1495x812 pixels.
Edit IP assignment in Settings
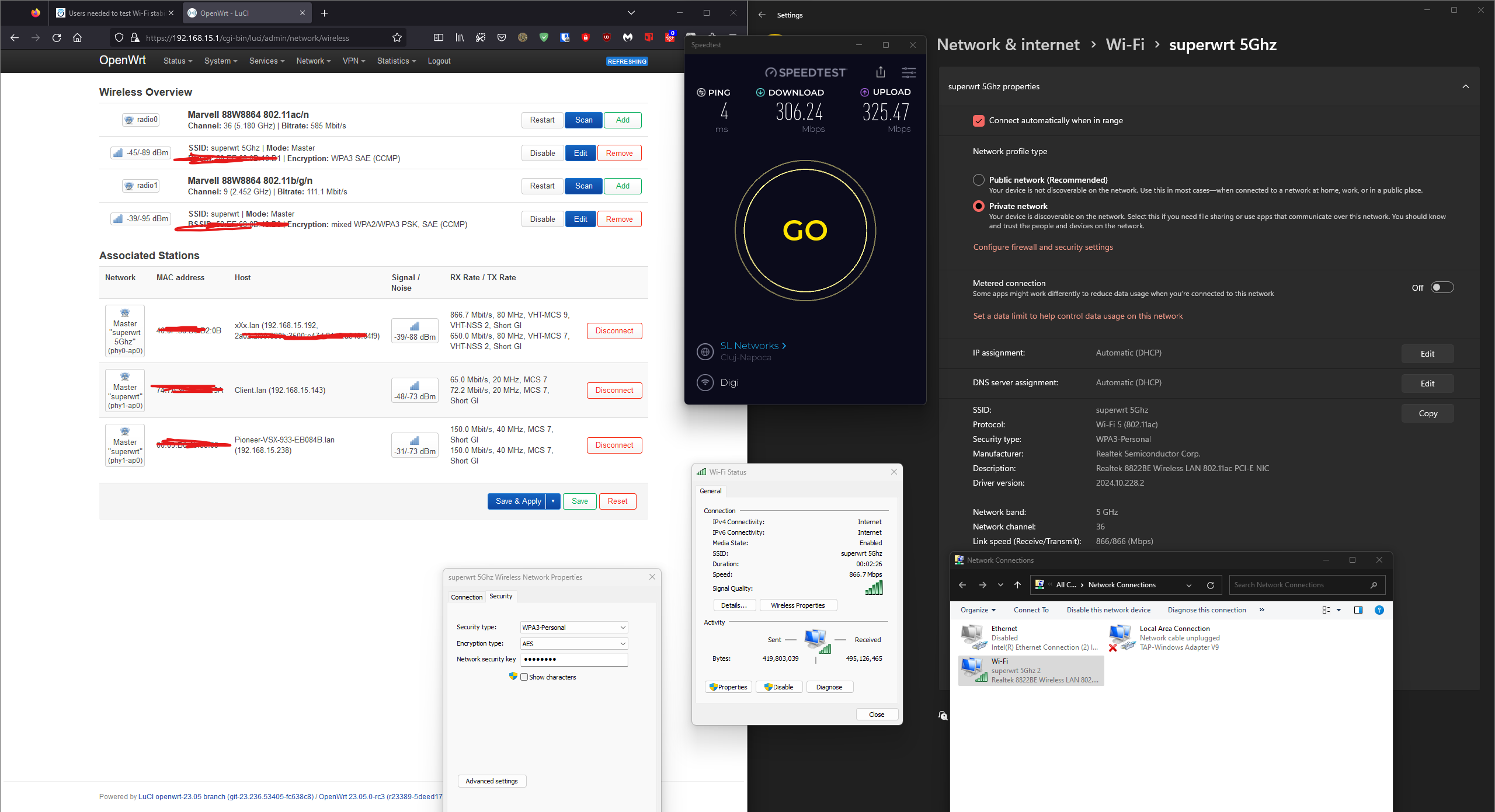1427,354
